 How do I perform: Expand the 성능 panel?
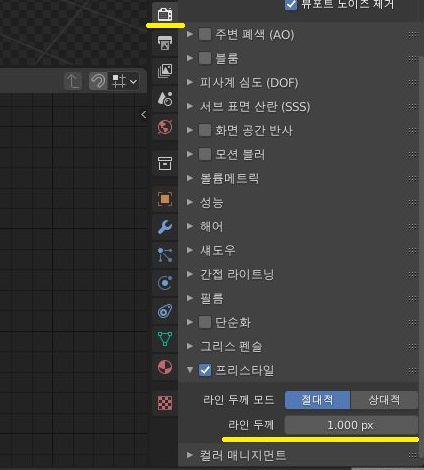pos(190,202)
